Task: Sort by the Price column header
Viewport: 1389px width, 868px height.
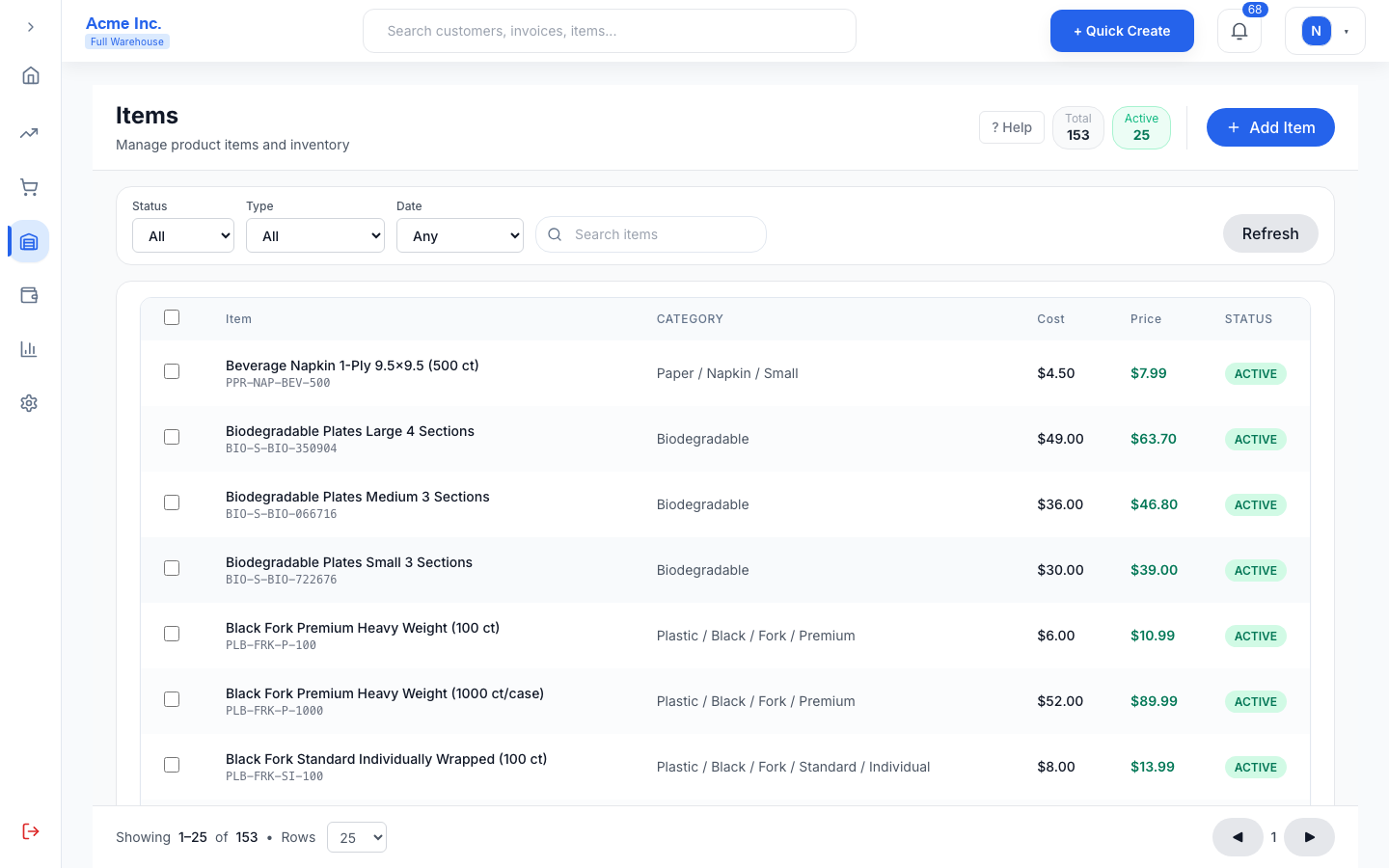Action: pos(1146,319)
